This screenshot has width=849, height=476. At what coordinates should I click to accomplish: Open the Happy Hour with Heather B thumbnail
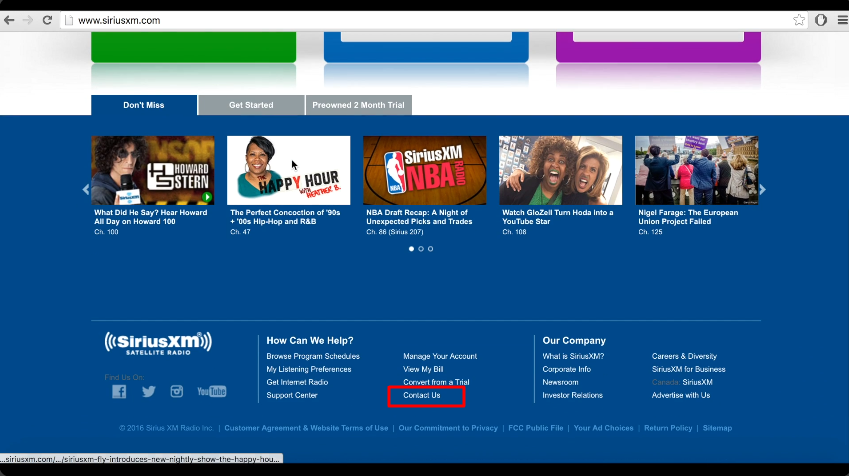(289, 170)
